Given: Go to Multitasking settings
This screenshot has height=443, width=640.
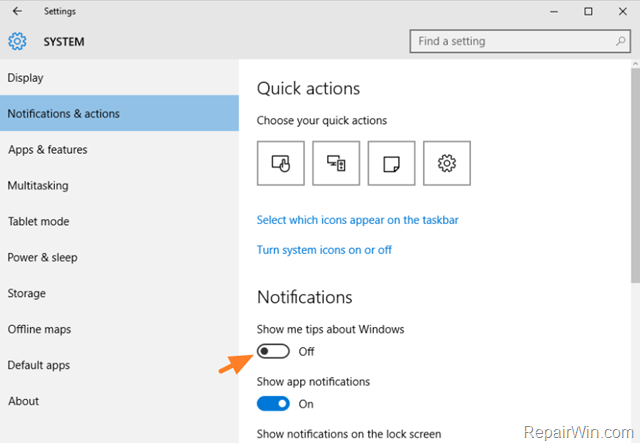Looking at the screenshot, I should click(x=119, y=185).
